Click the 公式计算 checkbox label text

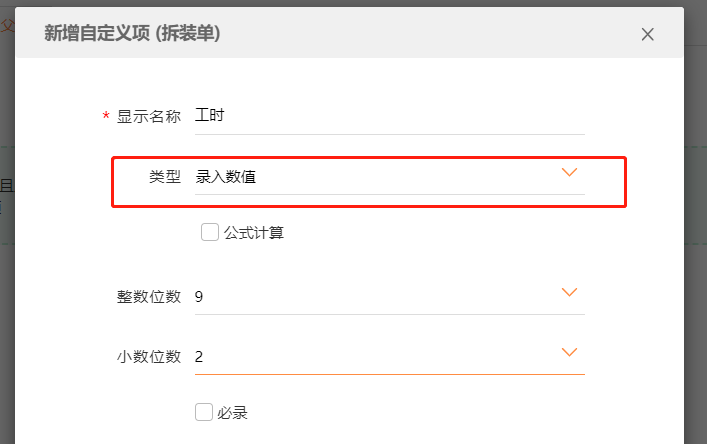[254, 233]
